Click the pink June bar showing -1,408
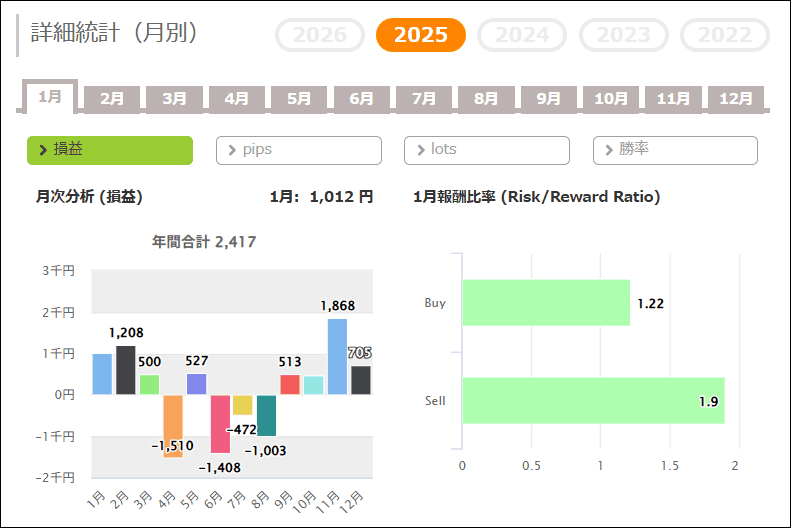The height and width of the screenshot is (528, 791). pyautogui.click(x=220, y=423)
